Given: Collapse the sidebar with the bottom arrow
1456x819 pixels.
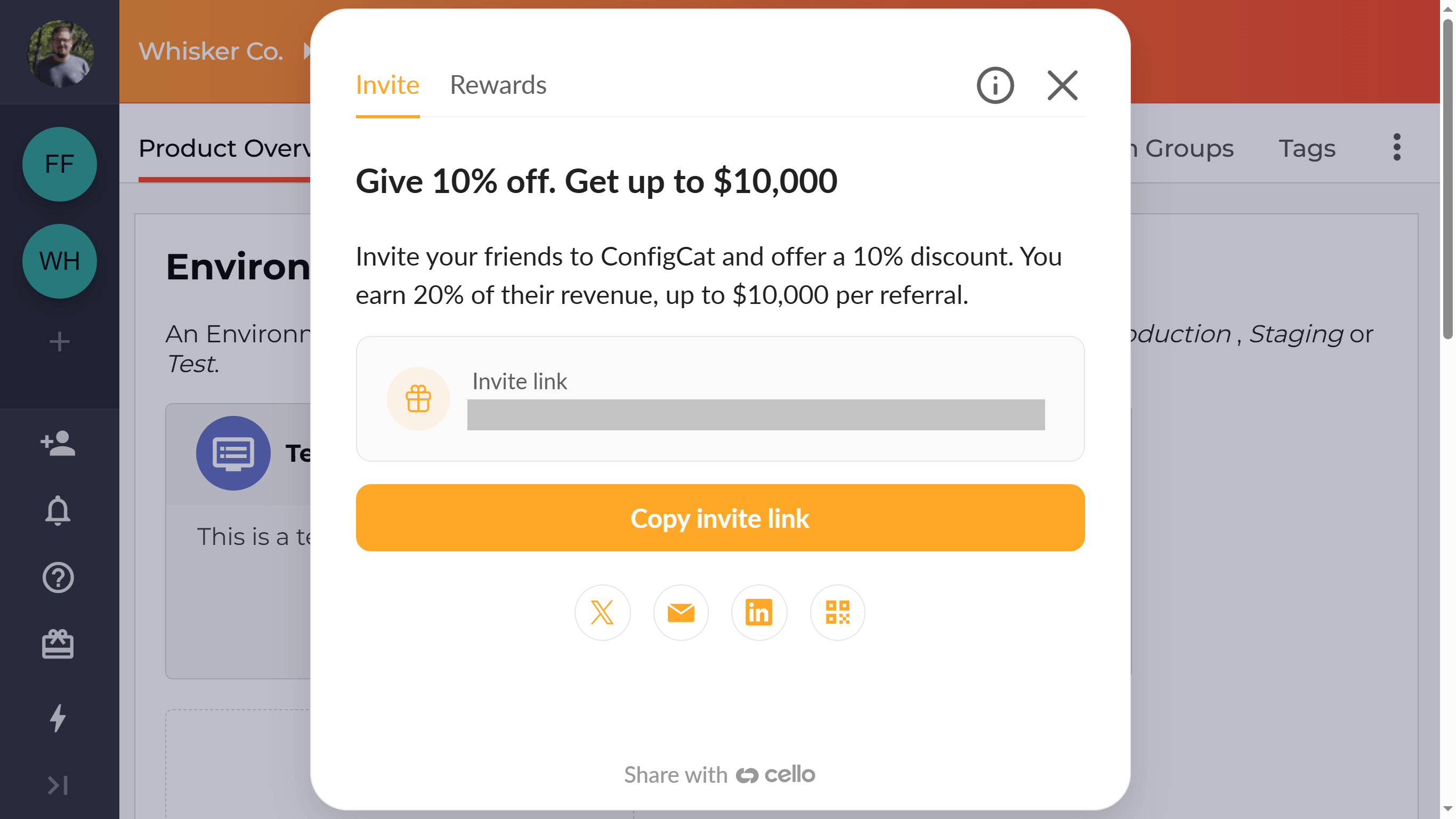Looking at the screenshot, I should [58, 785].
